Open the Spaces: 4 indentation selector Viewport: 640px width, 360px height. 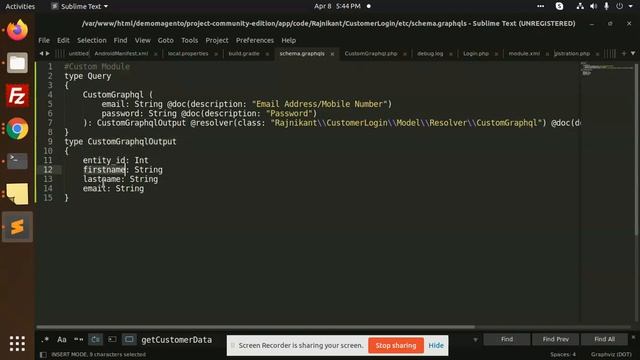click(x=562, y=354)
